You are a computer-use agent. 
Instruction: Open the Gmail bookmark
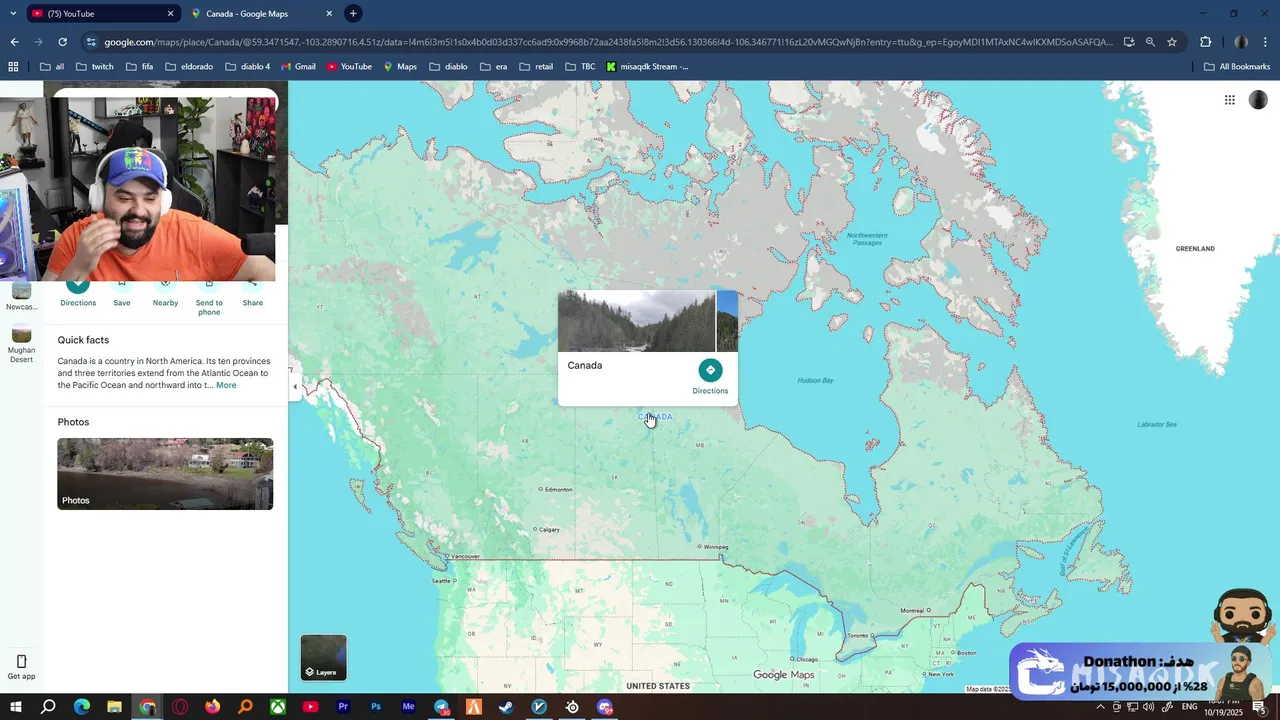click(x=298, y=67)
